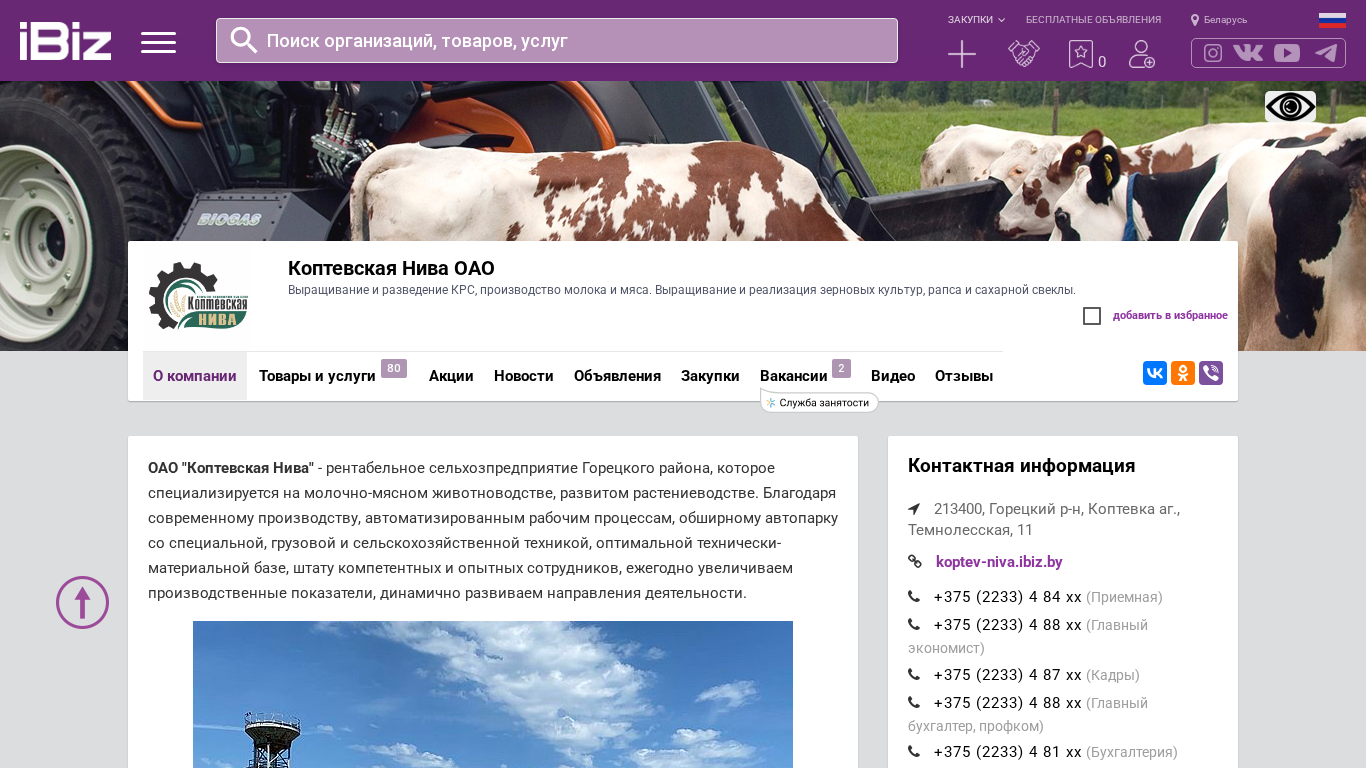Image resolution: width=1366 pixels, height=768 pixels.
Task: Click the iBiz logo
Action: tap(65, 41)
